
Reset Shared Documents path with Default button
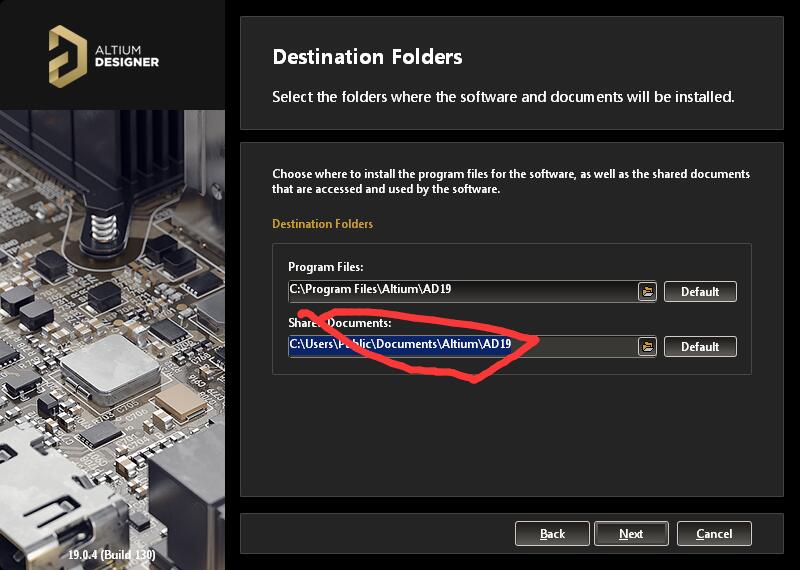(700, 346)
